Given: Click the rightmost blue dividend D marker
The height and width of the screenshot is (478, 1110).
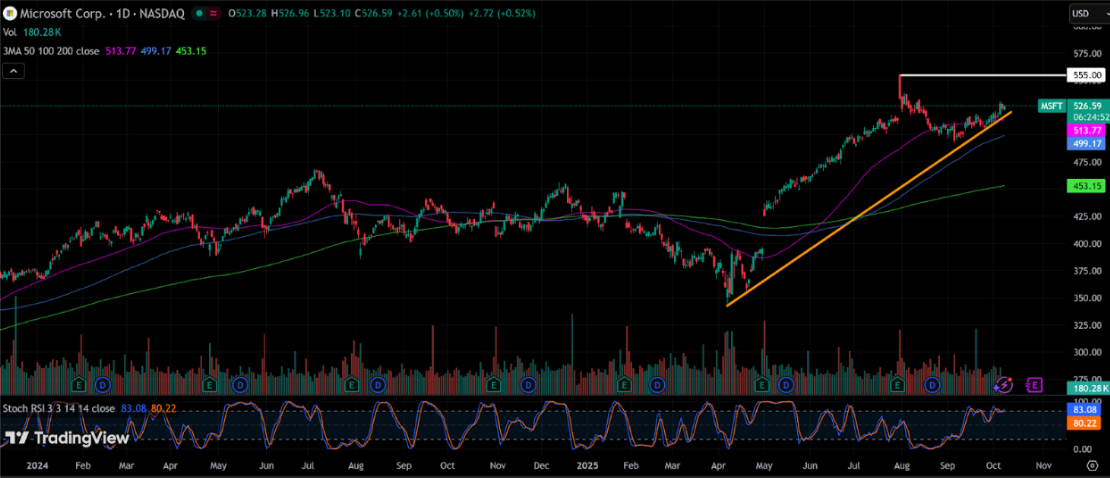Looking at the screenshot, I should (x=931, y=384).
